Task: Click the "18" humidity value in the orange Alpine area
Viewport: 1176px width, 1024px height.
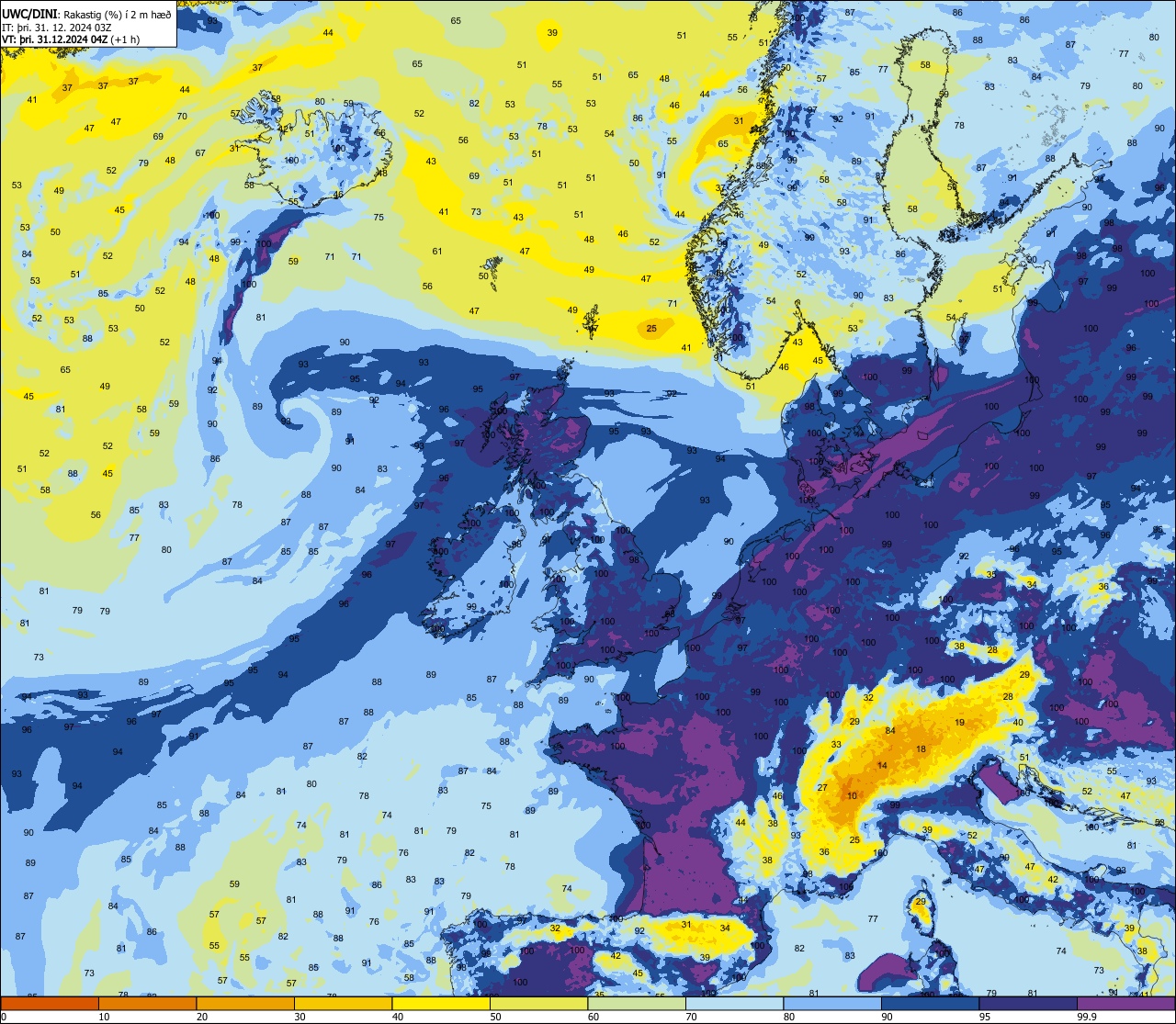Action: 921,749
